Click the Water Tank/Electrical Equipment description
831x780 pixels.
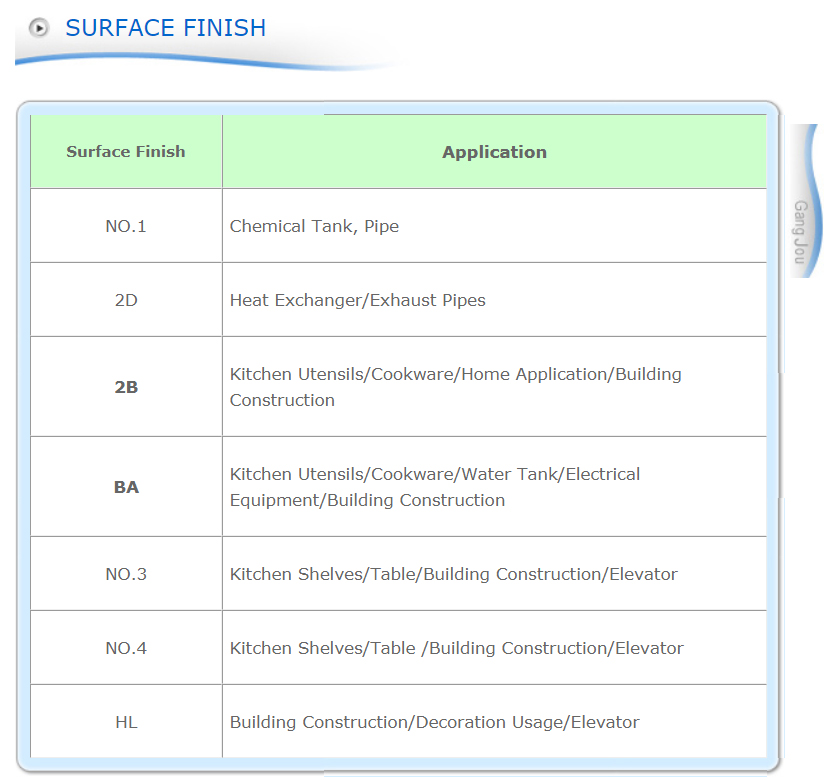coord(435,487)
